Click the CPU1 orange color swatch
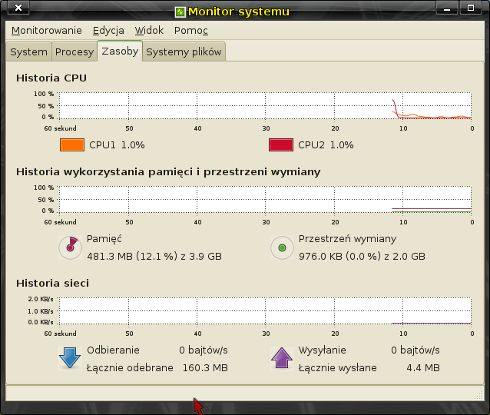The height and width of the screenshot is (415, 490). (72, 145)
